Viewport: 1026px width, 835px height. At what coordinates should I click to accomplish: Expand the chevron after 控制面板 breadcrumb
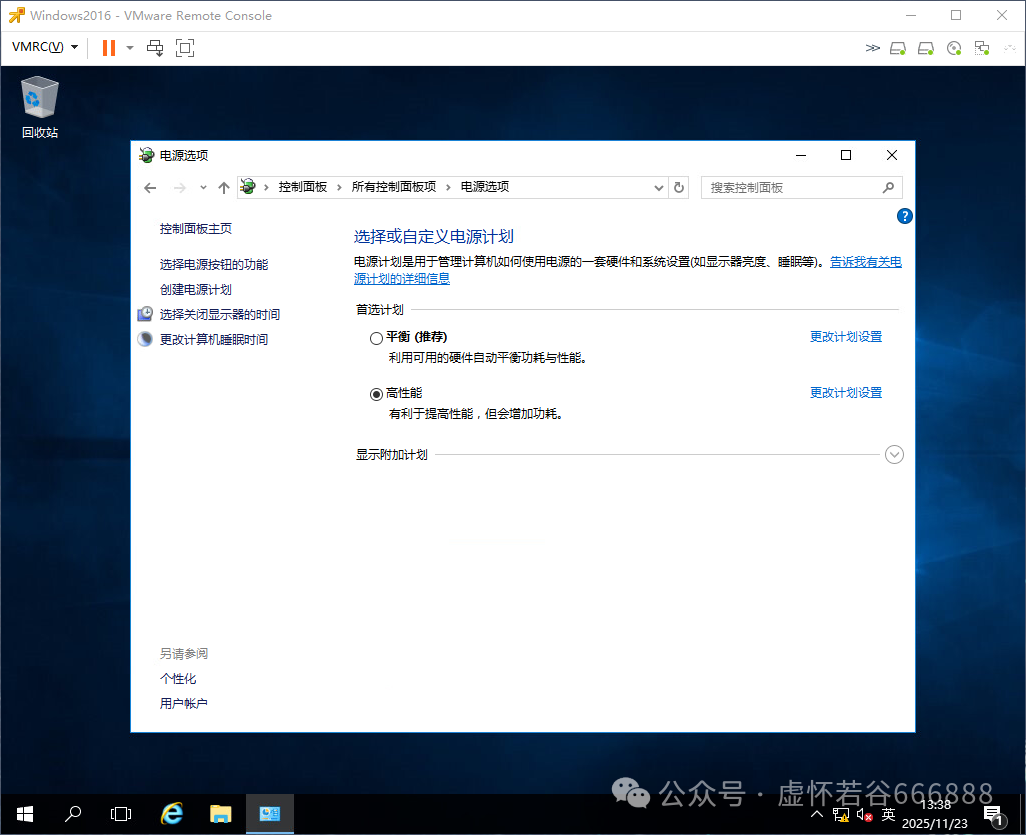tap(339, 188)
